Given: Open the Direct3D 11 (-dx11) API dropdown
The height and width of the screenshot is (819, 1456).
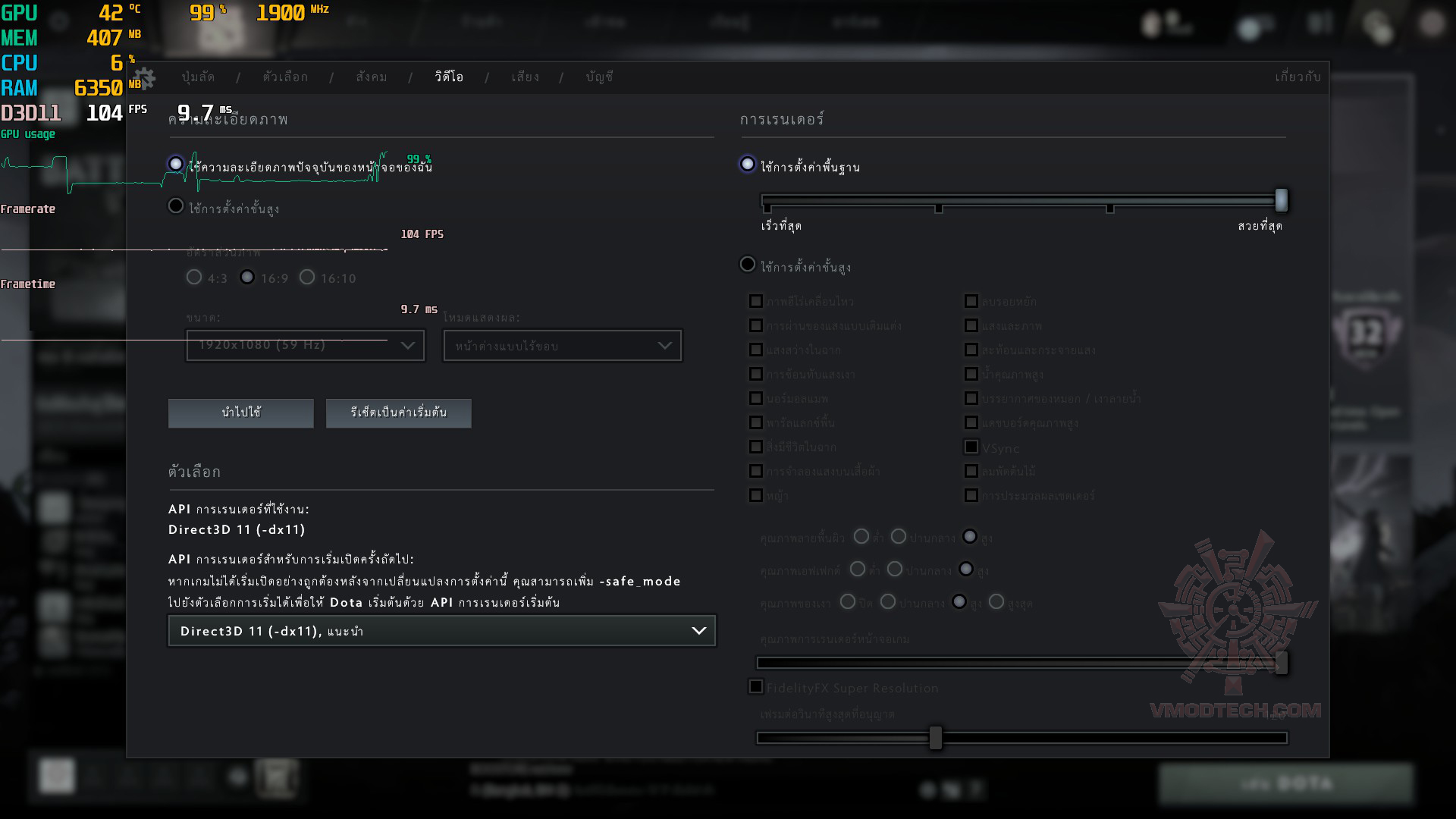Looking at the screenshot, I should (x=441, y=631).
